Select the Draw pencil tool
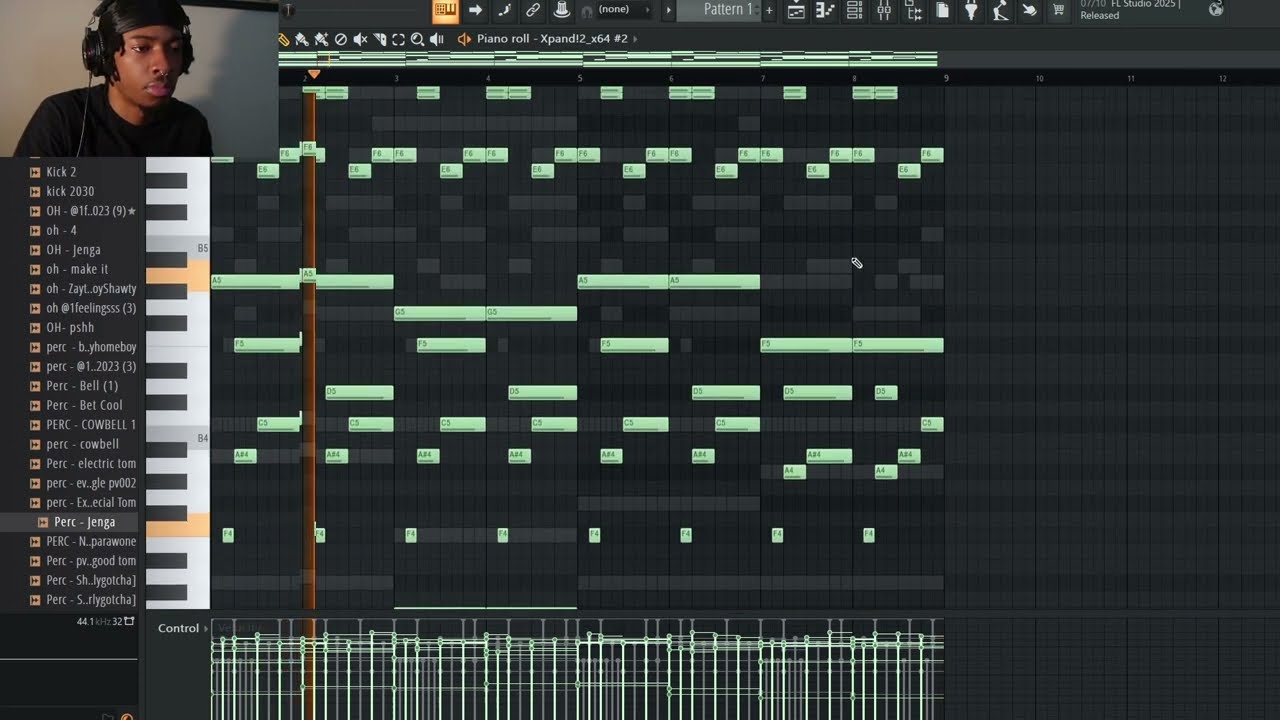Viewport: 1280px width, 720px height. (284, 39)
